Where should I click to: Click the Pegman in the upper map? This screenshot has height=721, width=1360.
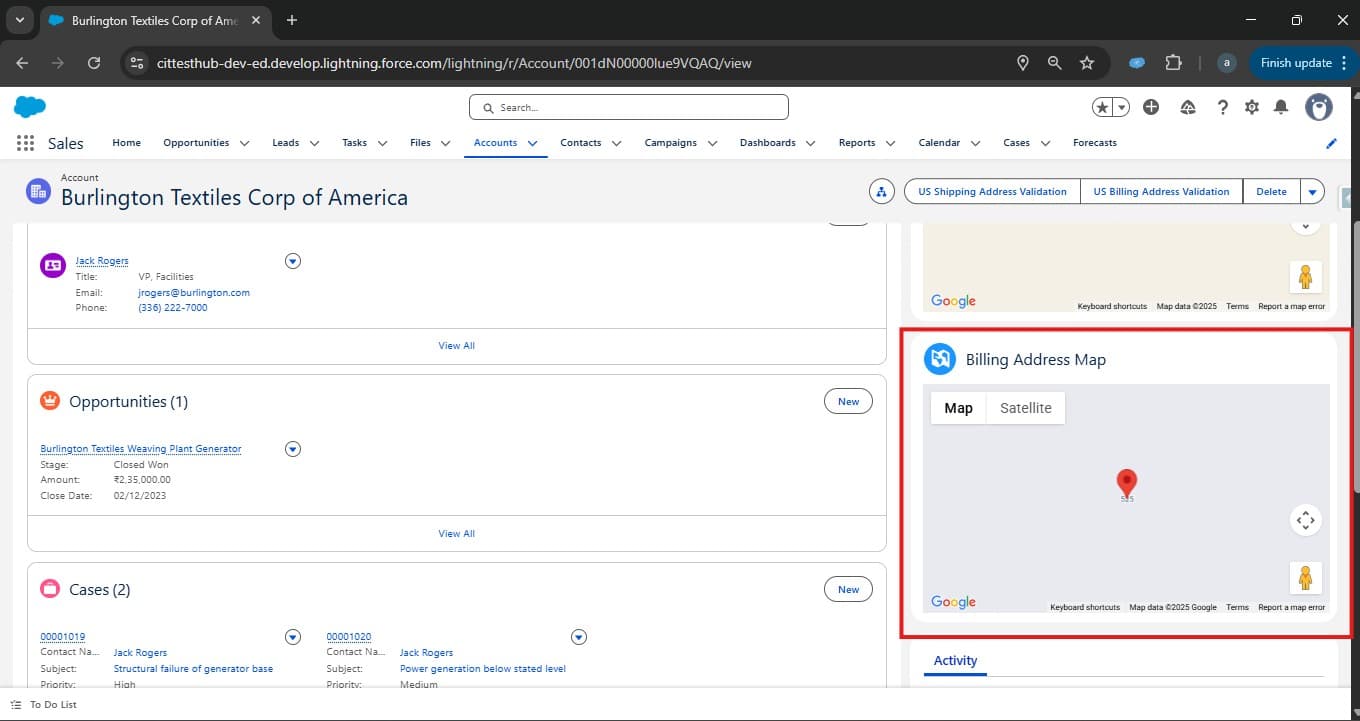(1305, 276)
